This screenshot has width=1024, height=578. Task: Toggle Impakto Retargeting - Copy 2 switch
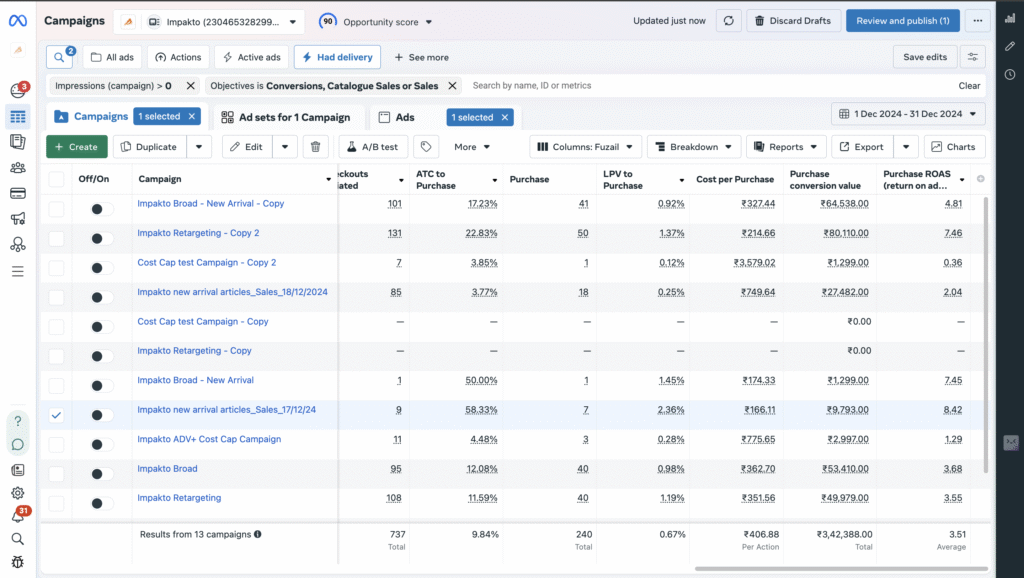tap(101, 238)
